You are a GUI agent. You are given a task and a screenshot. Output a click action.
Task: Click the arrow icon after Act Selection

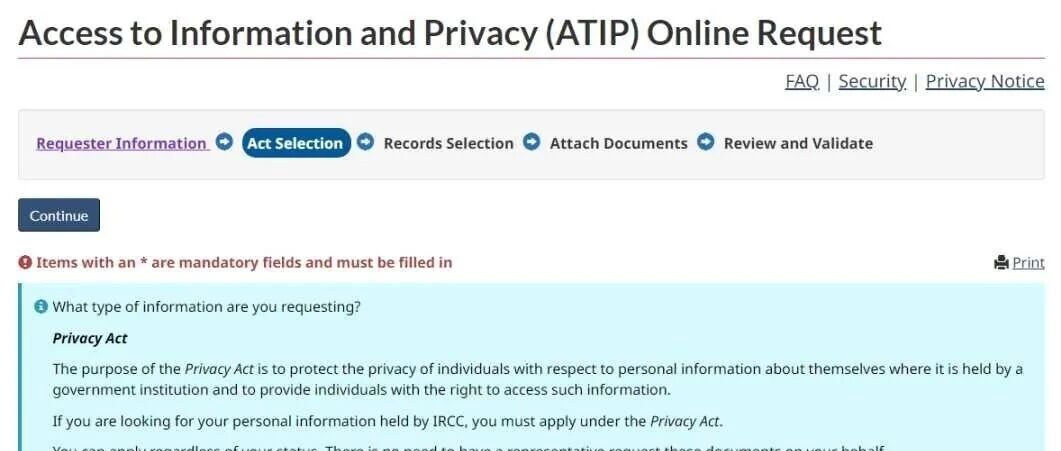pos(365,143)
